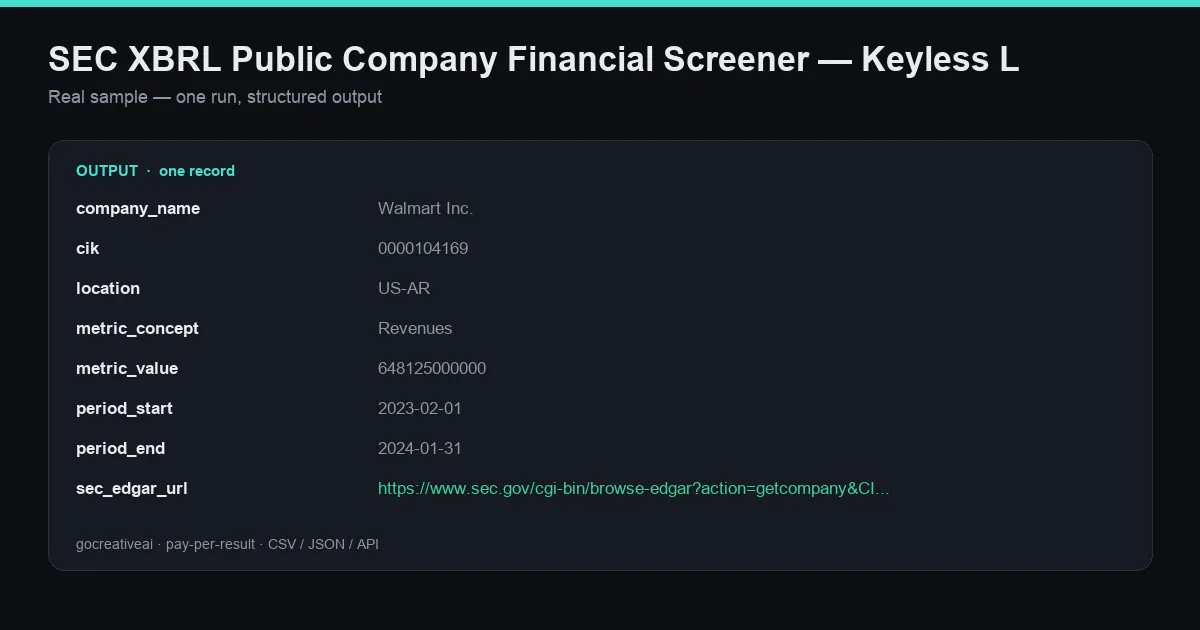Select the 2023-02-01 start date
This screenshot has width=1200, height=630.
420,408
